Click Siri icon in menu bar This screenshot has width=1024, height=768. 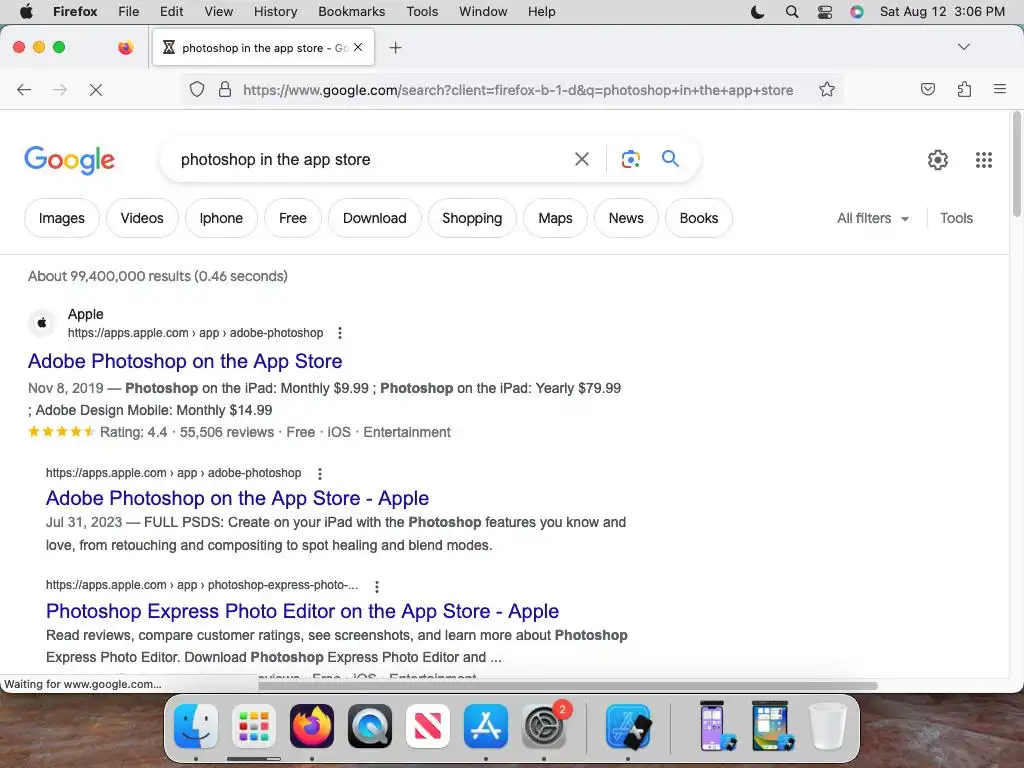click(x=857, y=12)
